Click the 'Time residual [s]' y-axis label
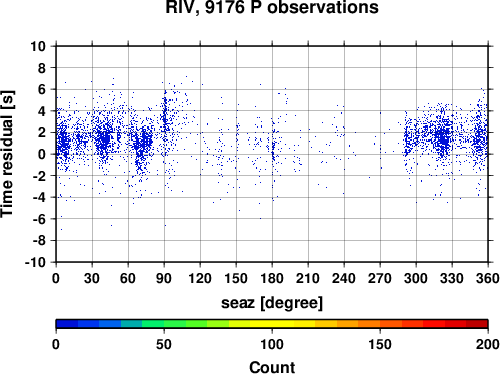Screen dimensions: 500x374 pos(7,154)
